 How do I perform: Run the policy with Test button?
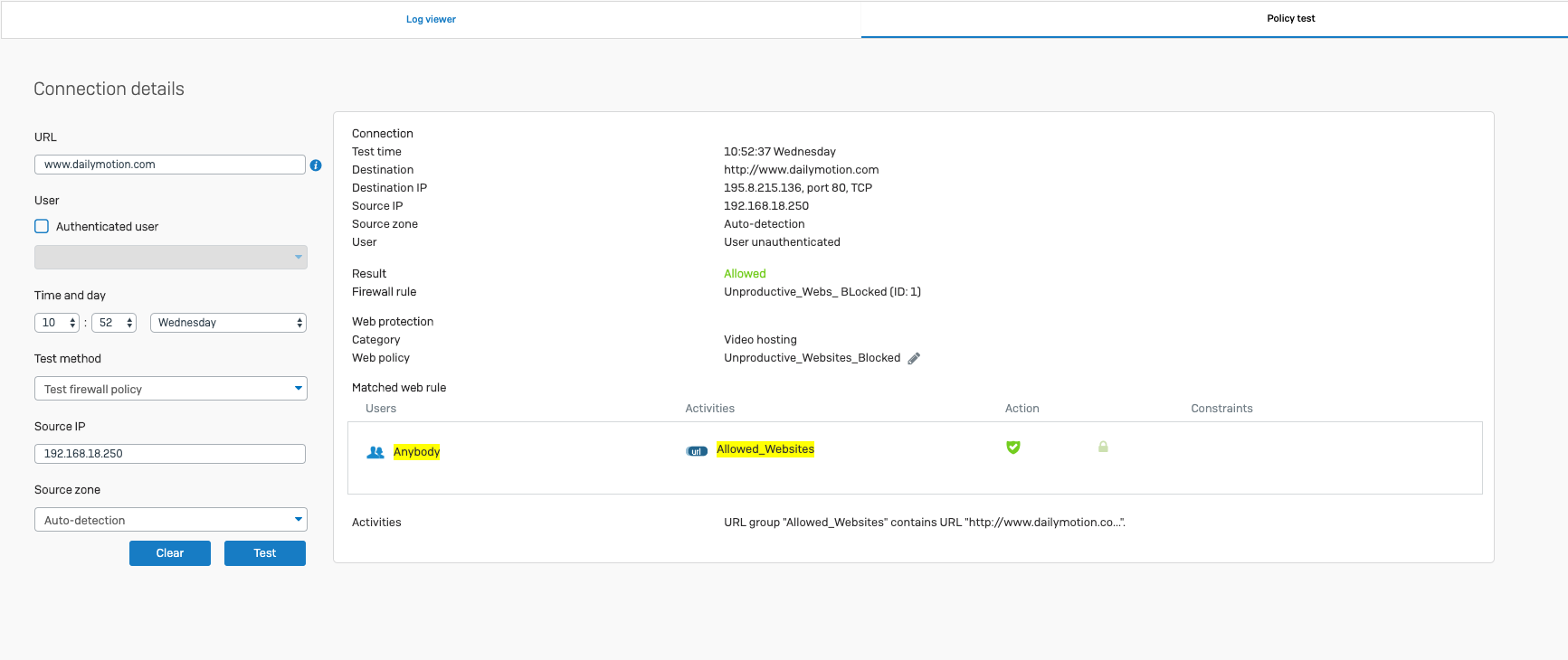264,553
